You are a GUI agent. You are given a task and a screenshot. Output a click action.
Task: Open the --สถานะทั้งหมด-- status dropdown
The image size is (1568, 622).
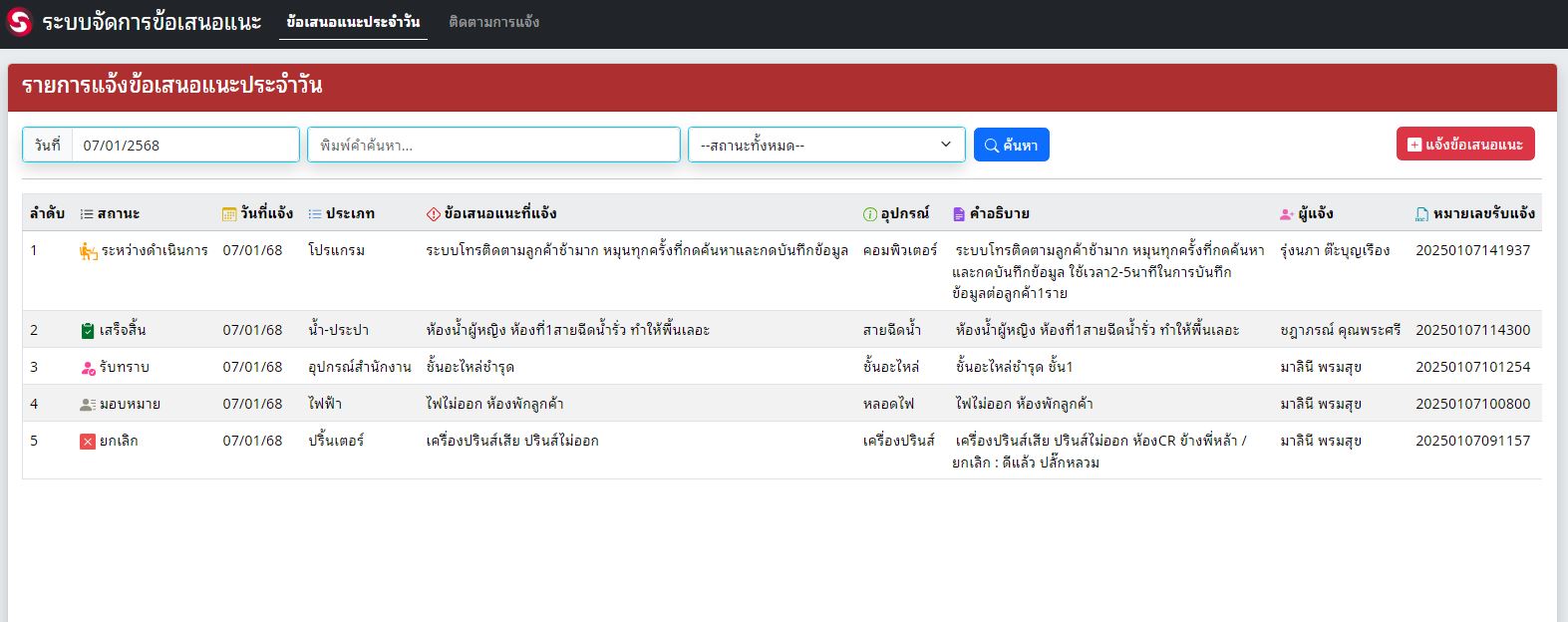(826, 145)
